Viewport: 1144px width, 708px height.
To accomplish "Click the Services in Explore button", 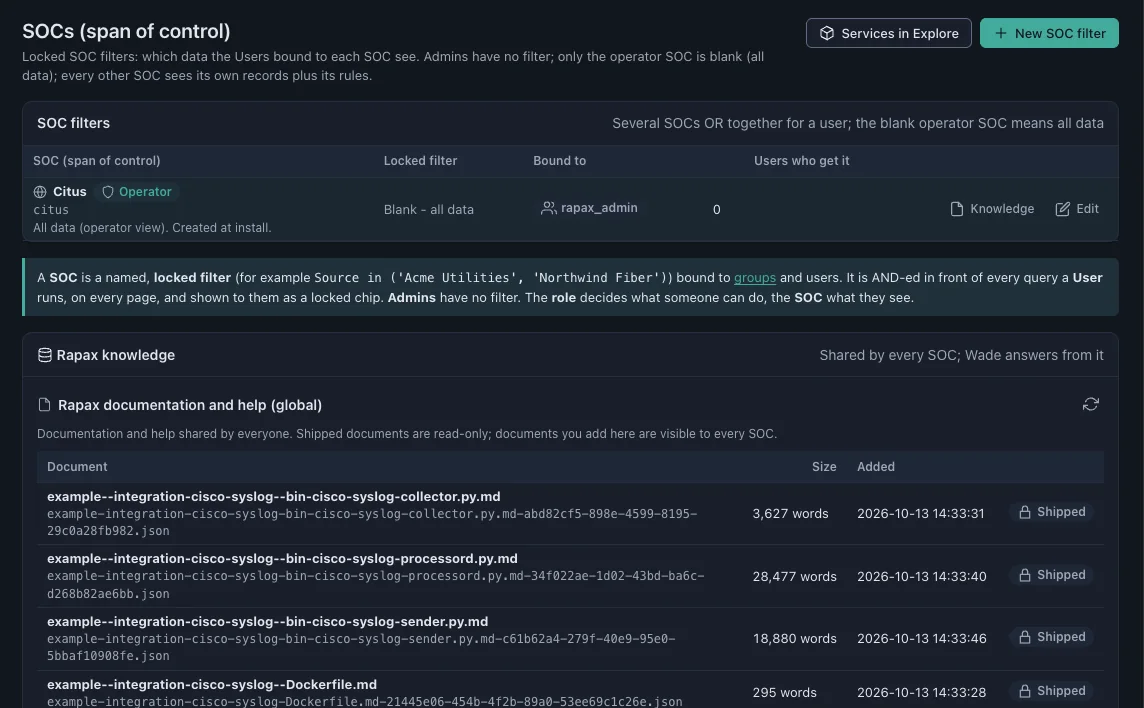I will click(888, 33).
